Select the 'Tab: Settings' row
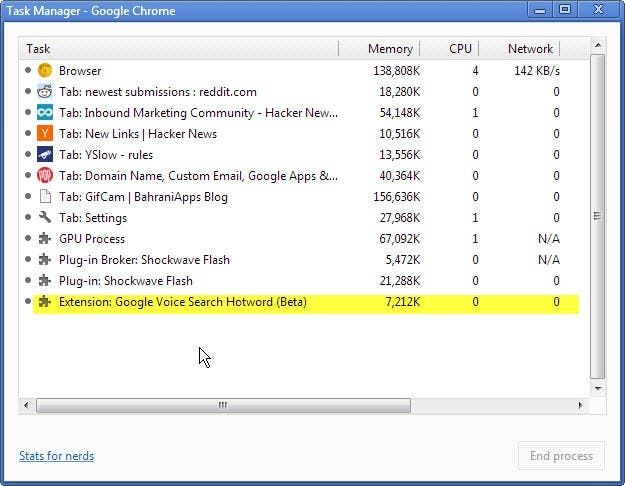 coord(306,218)
